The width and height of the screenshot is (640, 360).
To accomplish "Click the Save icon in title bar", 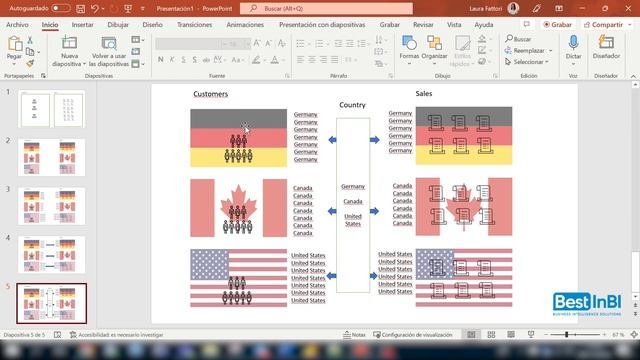I will tap(81, 8).
